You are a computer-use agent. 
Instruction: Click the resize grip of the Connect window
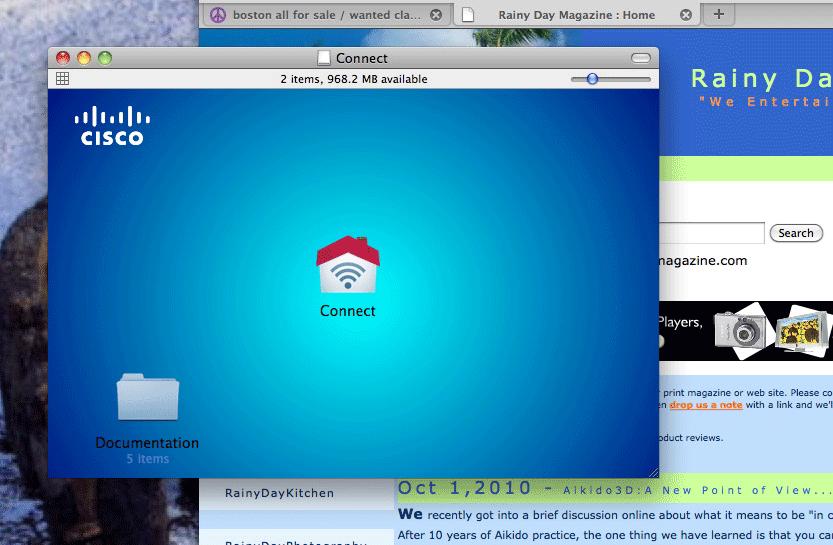pyautogui.click(x=653, y=472)
